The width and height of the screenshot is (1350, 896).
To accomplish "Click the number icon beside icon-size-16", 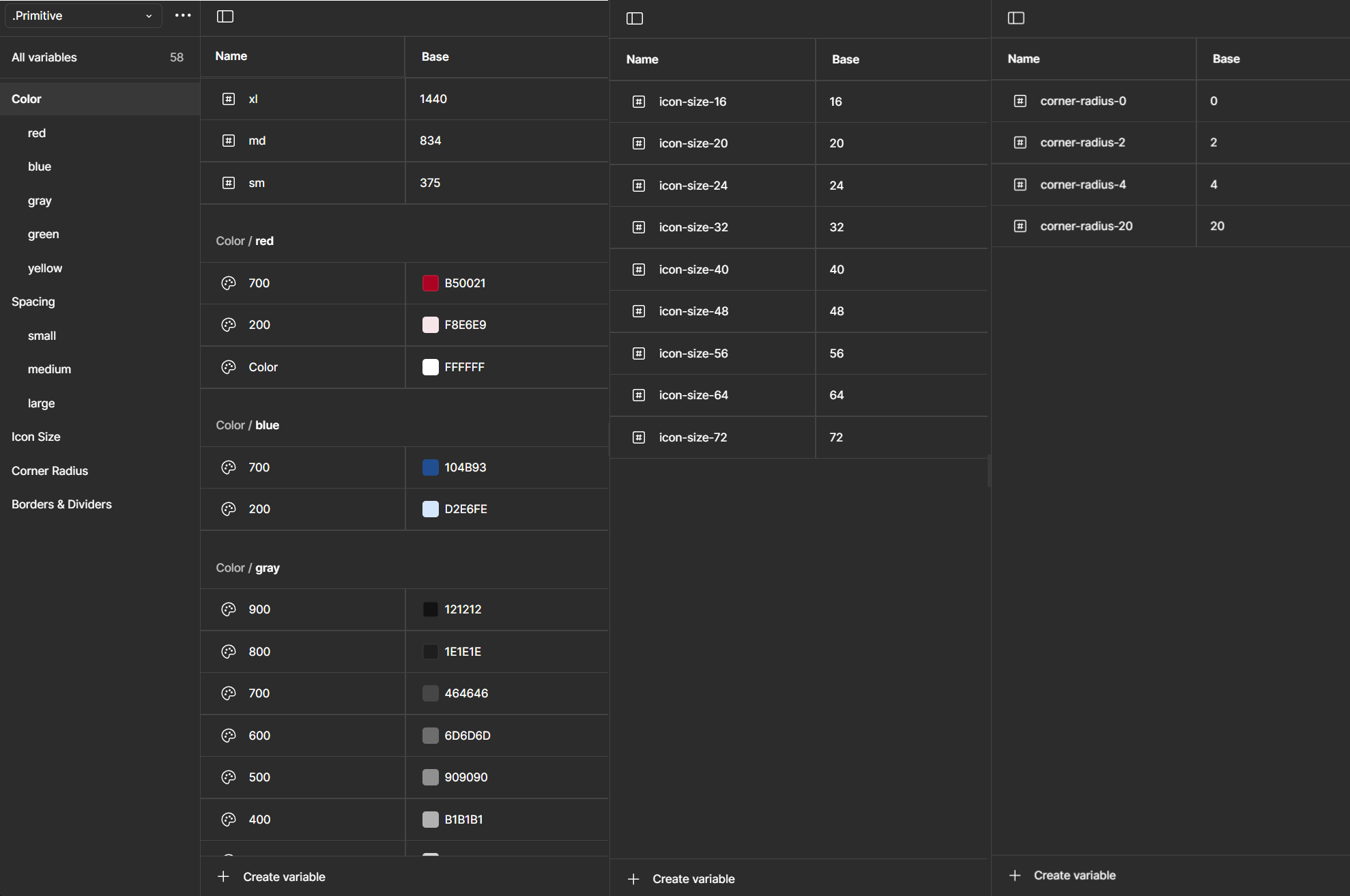I will [x=639, y=102].
